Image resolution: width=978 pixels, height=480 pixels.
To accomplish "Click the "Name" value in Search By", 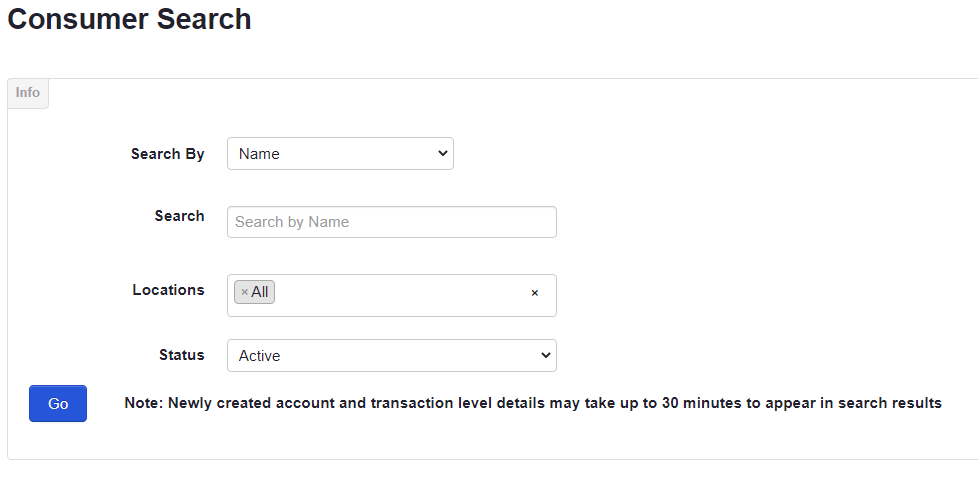I will pyautogui.click(x=260, y=154).
